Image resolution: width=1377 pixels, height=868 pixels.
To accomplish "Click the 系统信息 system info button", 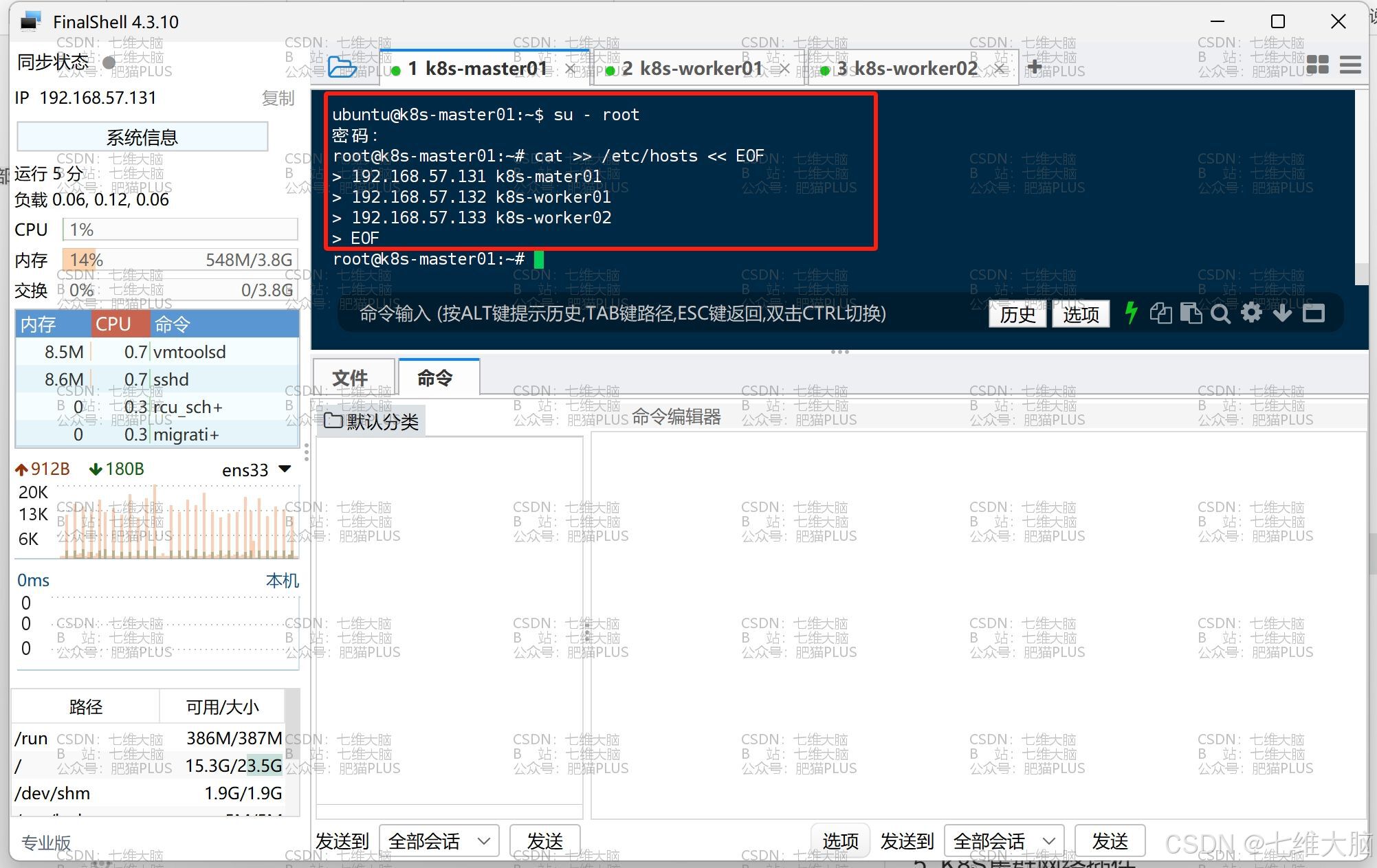I will pyautogui.click(x=142, y=137).
